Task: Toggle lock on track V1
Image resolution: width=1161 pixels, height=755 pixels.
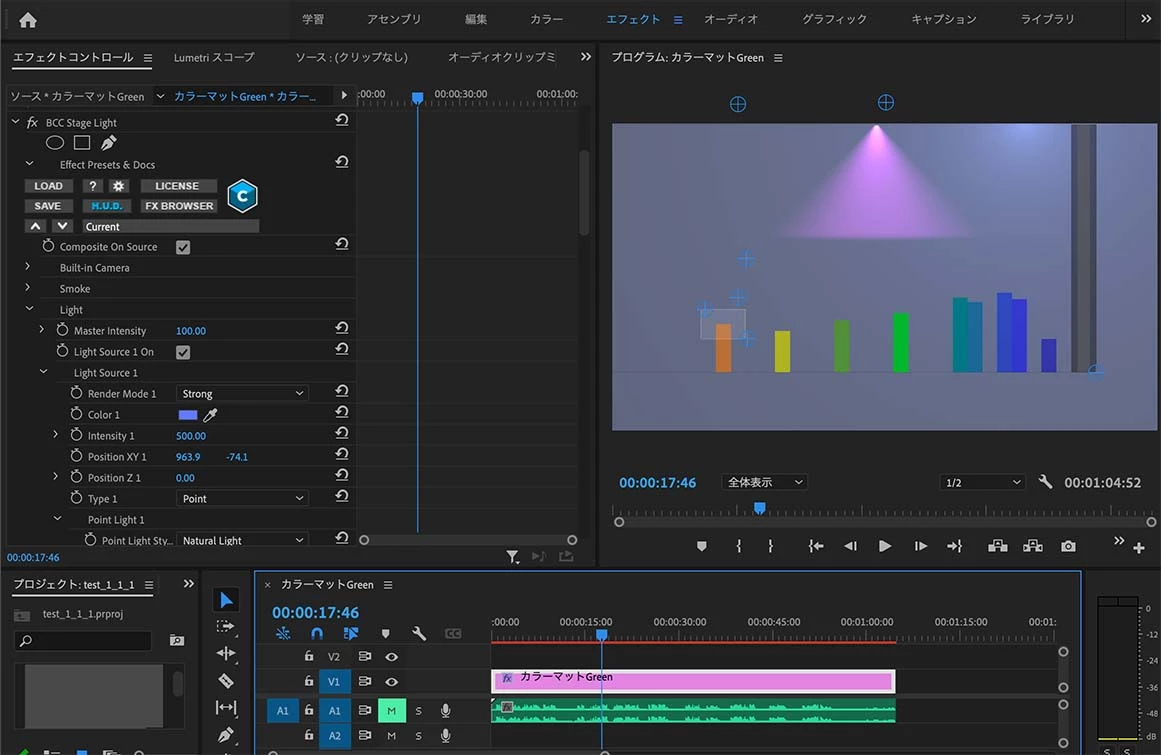Action: pos(309,681)
